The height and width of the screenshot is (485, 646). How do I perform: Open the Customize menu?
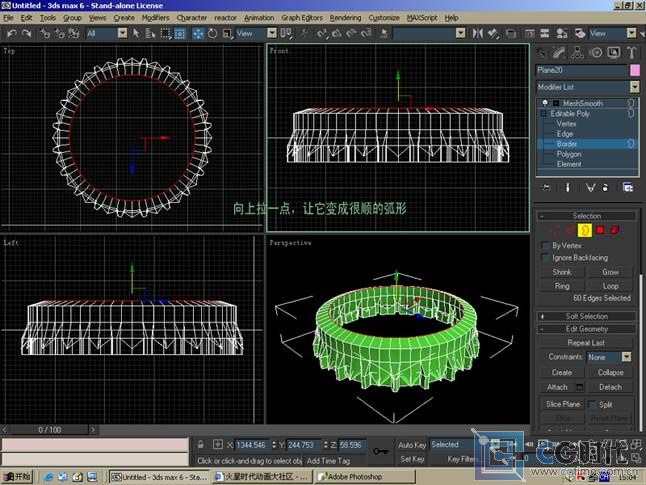pos(384,18)
